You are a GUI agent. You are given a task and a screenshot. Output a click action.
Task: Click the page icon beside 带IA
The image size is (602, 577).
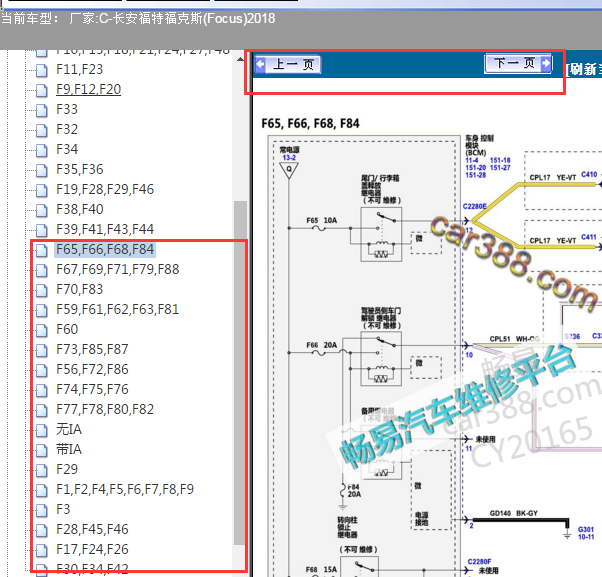(x=41, y=450)
